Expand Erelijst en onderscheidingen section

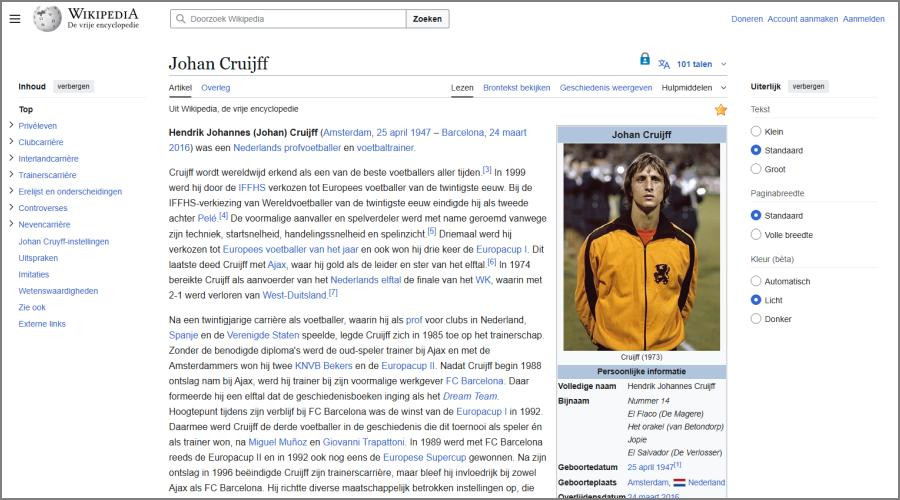(11, 191)
